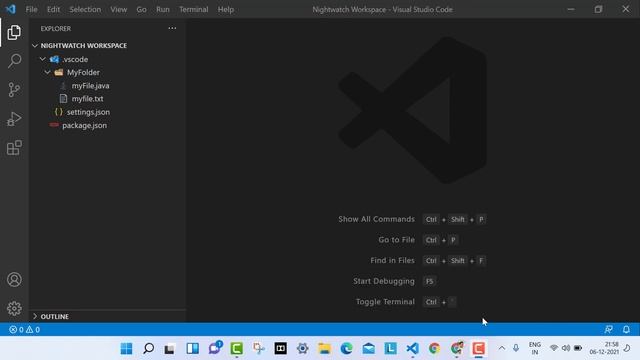Open the Run menu
The height and width of the screenshot is (360, 640).
pos(162,9)
